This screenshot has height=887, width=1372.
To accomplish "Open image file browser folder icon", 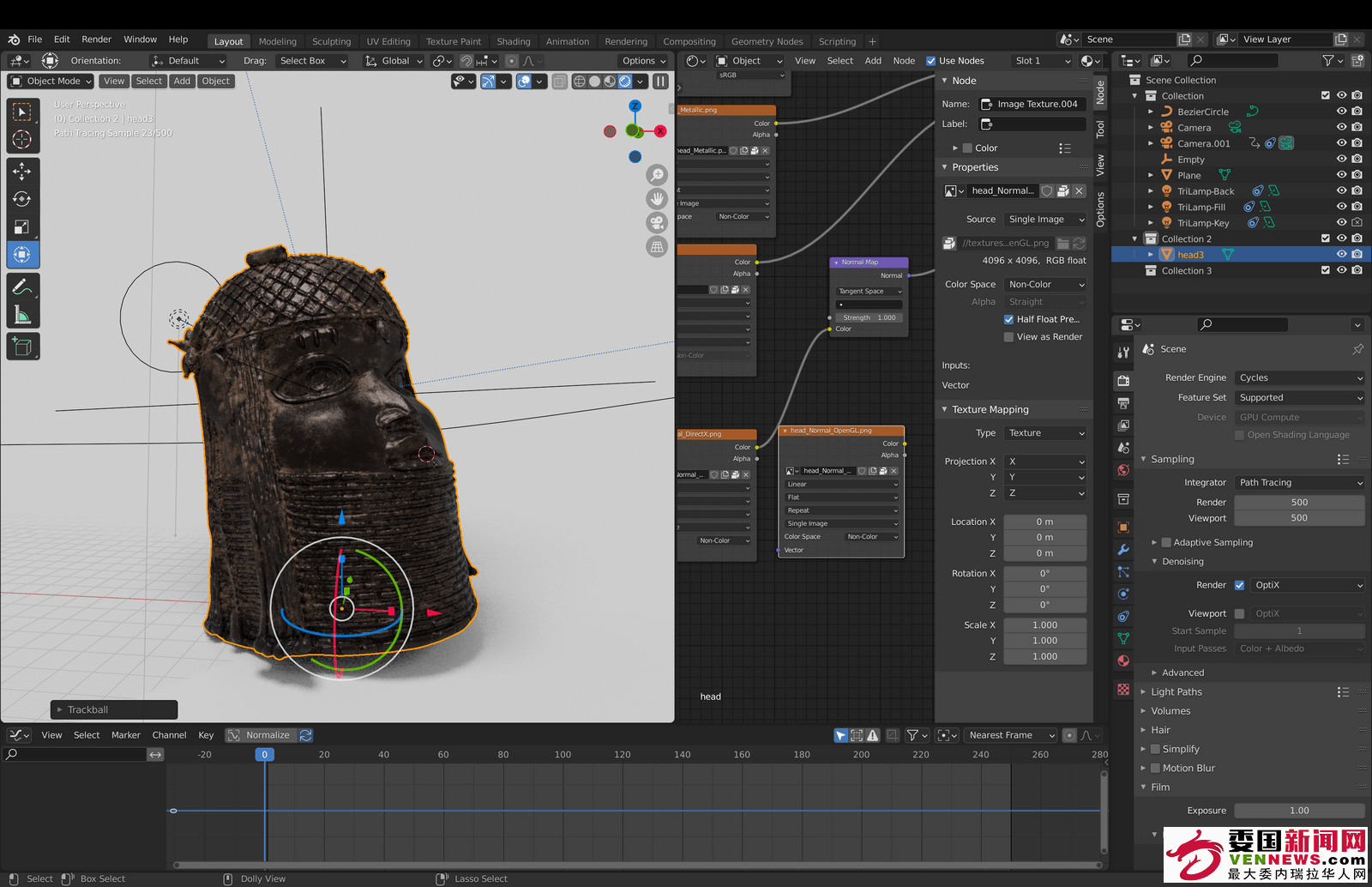I will [1063, 244].
